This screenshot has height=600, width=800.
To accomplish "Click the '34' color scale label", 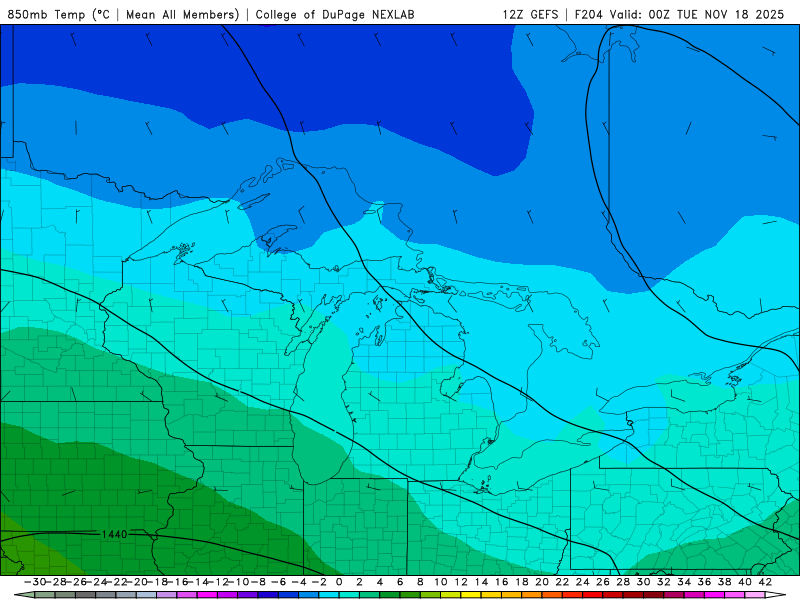I will point(684,582).
